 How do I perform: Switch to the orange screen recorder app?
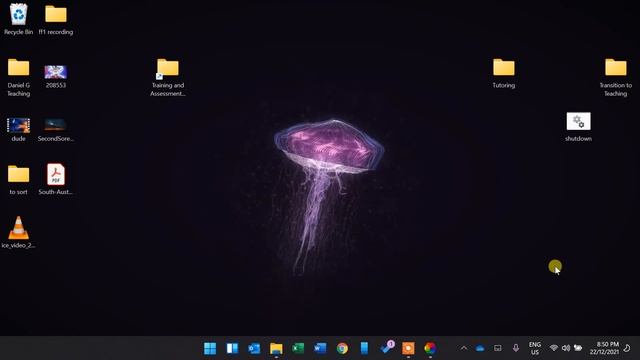point(408,348)
